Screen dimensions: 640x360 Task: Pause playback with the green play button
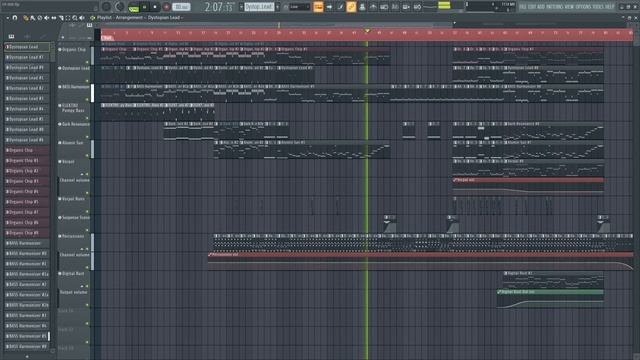tap(144, 7)
